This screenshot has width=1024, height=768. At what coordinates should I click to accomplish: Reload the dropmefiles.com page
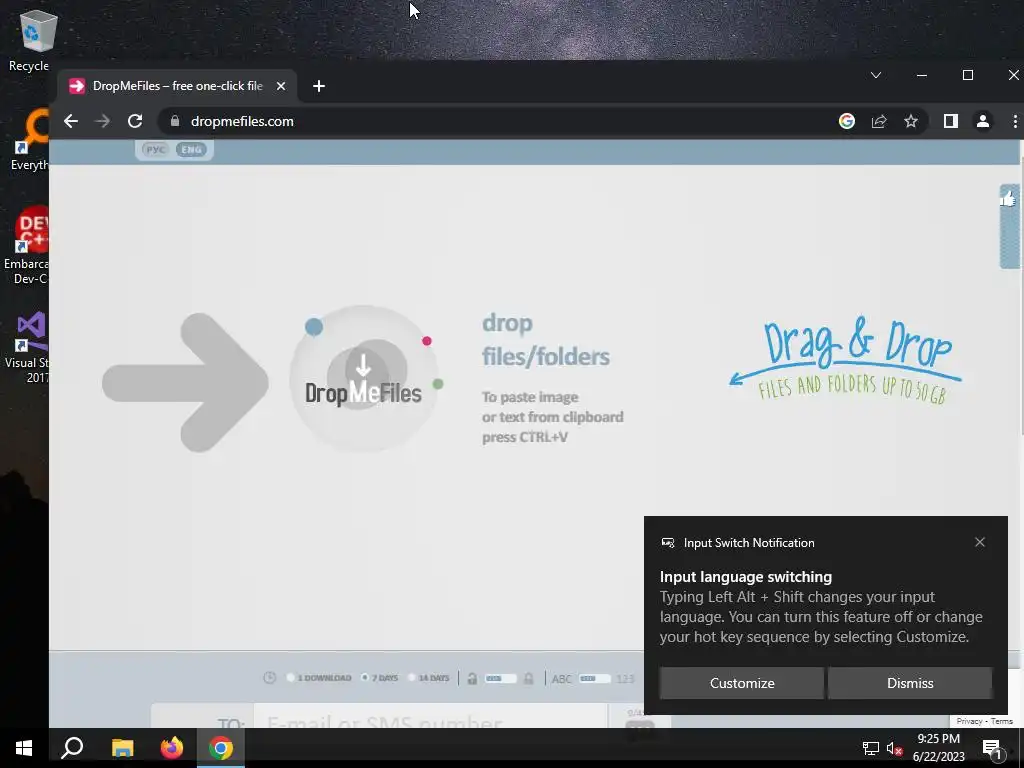pos(135,121)
